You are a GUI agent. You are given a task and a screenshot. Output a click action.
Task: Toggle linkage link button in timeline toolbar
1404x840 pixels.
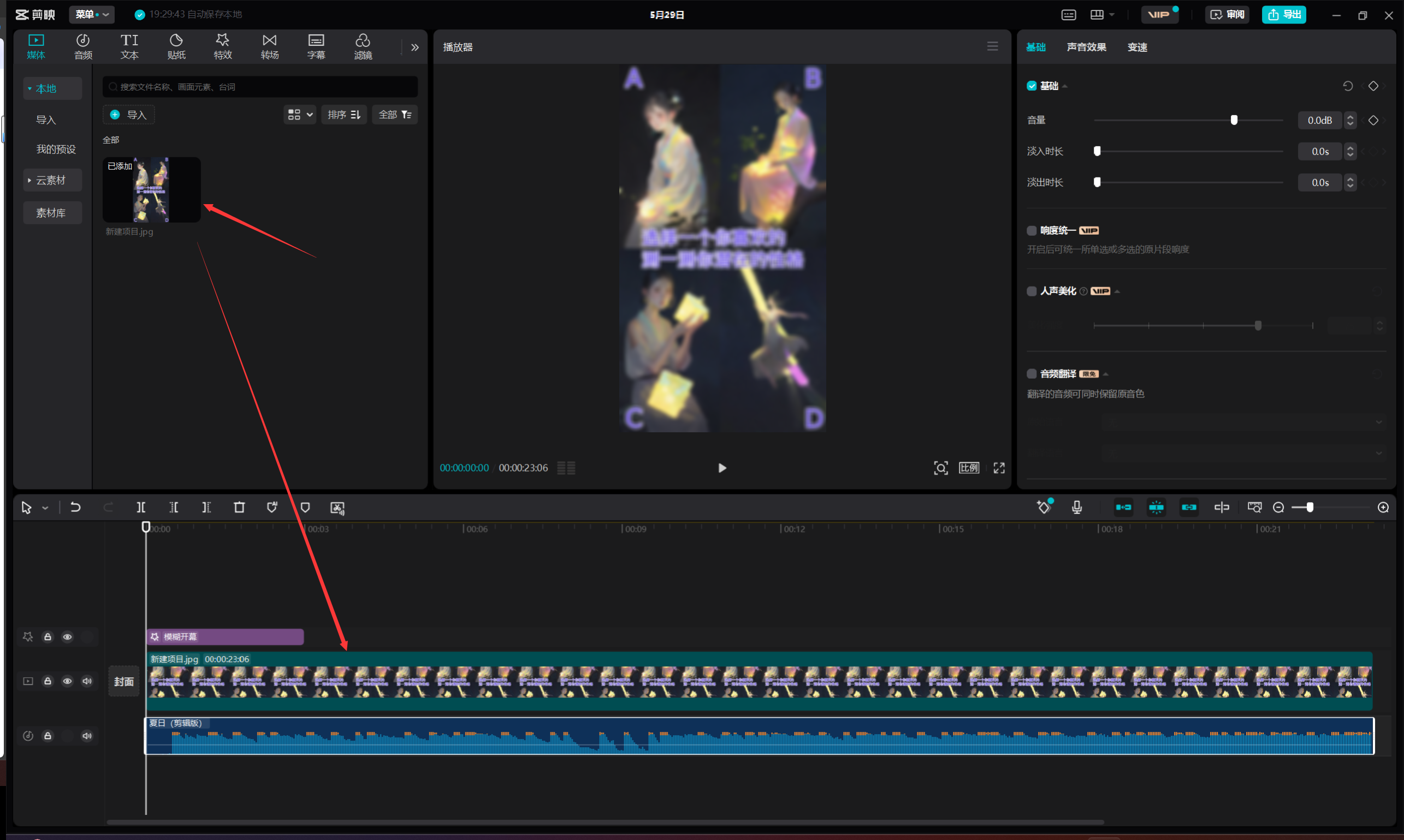click(x=1189, y=507)
